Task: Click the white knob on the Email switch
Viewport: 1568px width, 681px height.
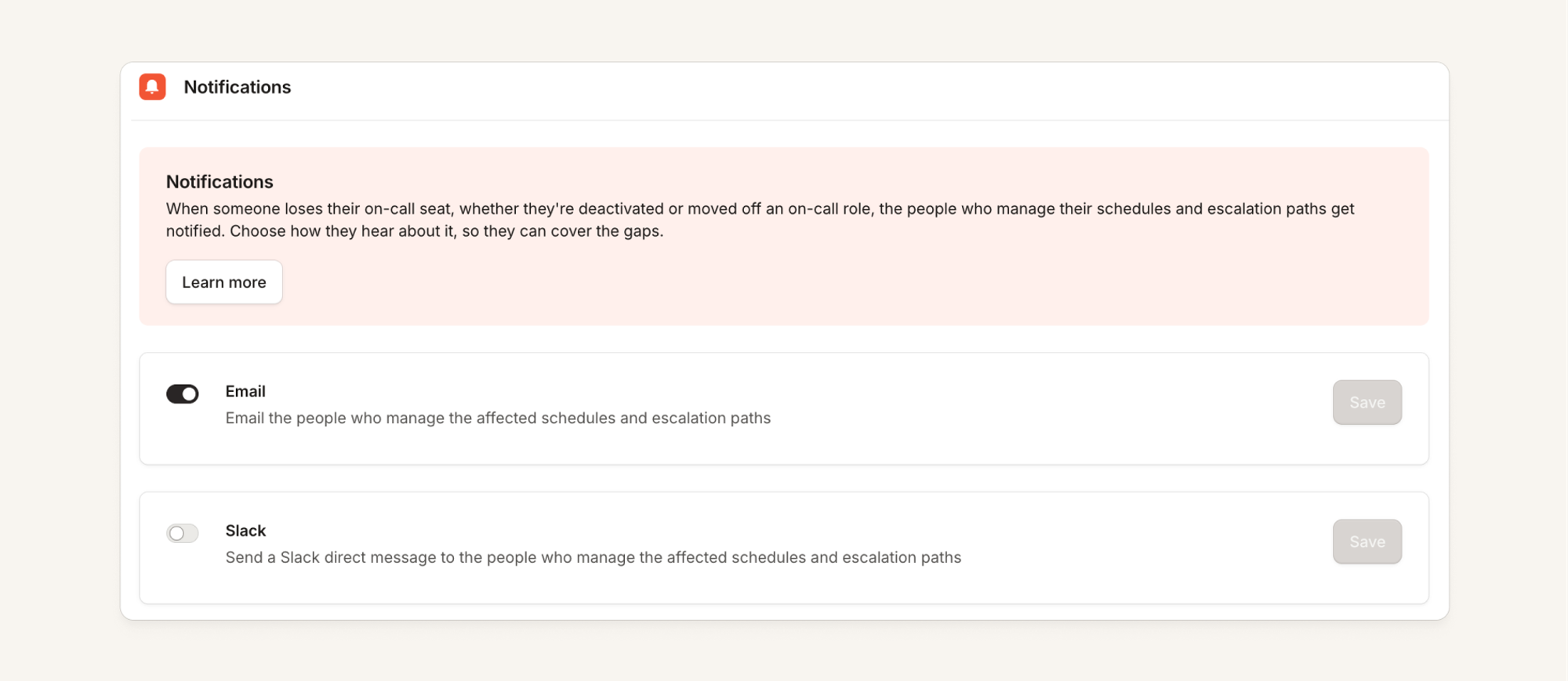Action: coord(190,394)
